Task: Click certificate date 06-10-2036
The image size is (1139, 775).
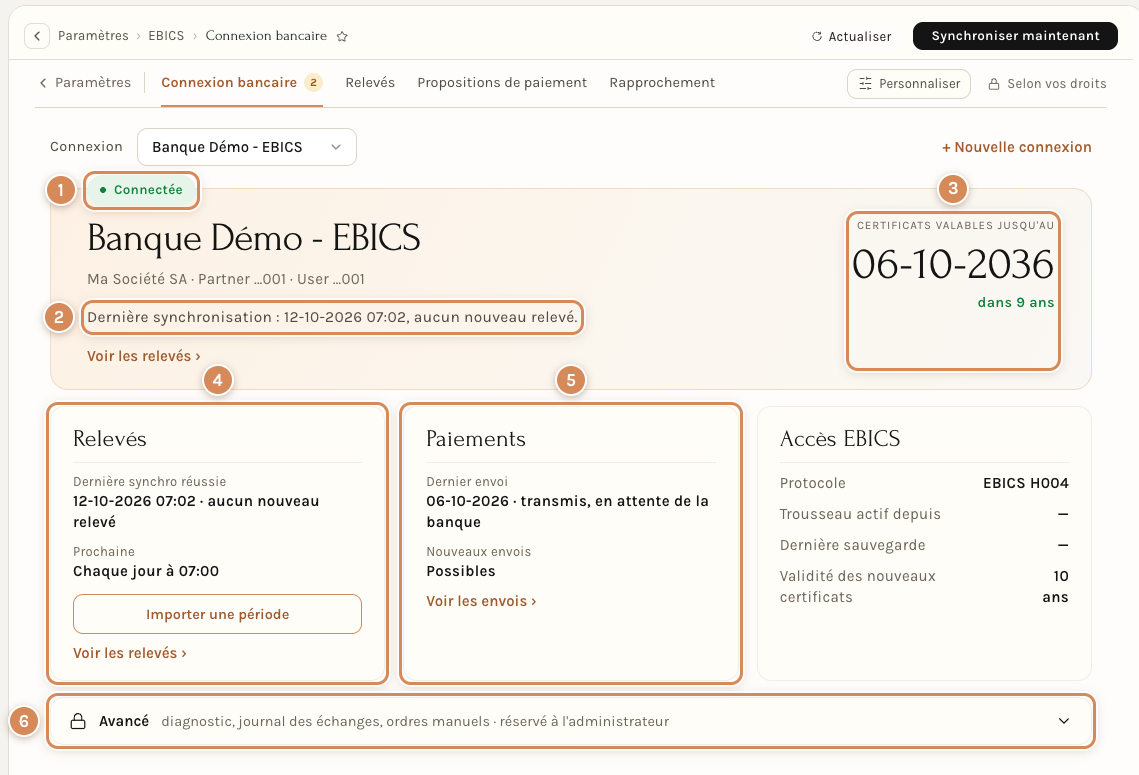Action: 952,264
